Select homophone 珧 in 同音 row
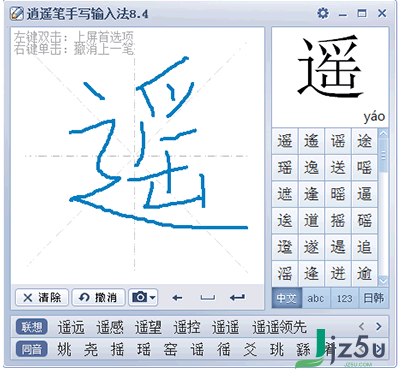 click(277, 350)
